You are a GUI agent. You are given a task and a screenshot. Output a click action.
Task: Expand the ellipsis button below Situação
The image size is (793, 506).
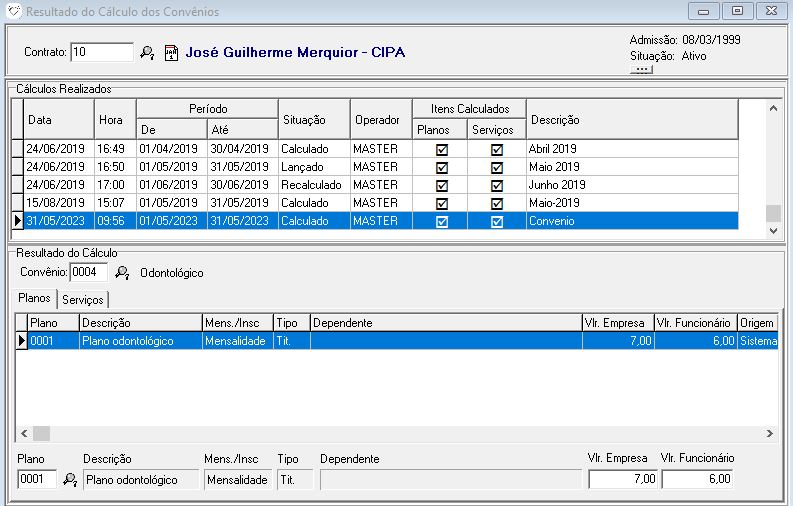641,70
